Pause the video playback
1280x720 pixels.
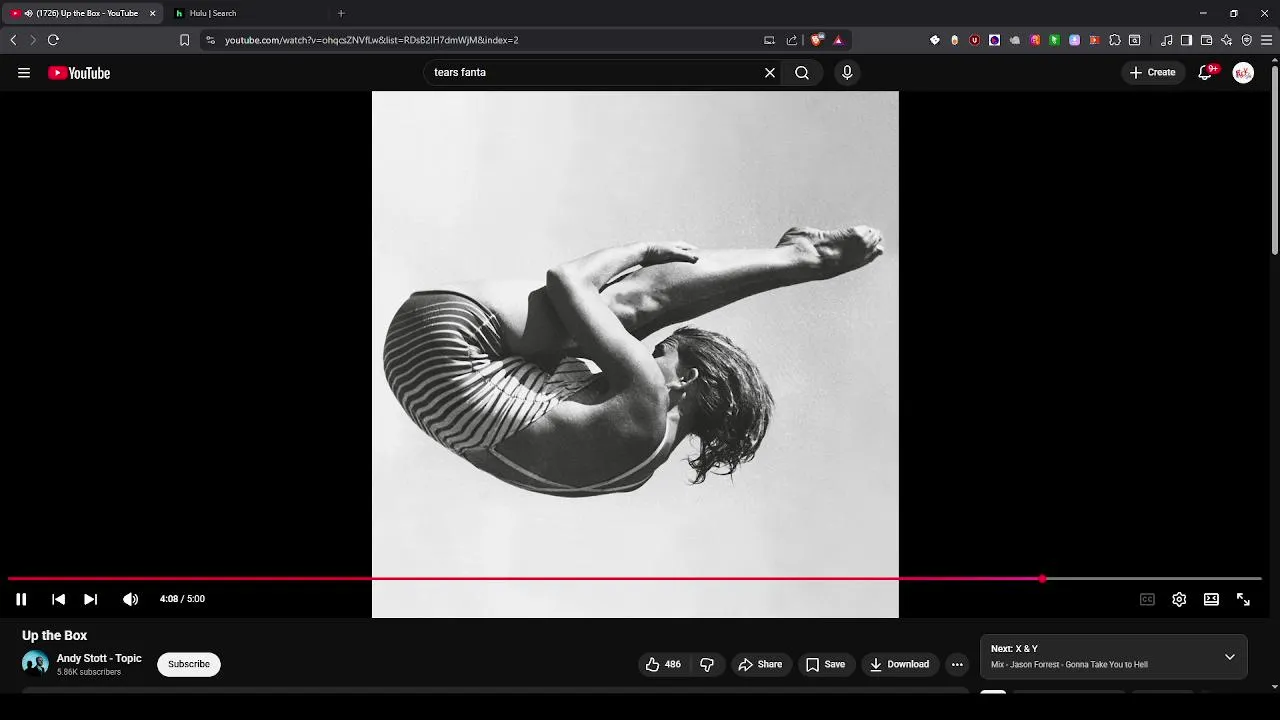(21, 599)
